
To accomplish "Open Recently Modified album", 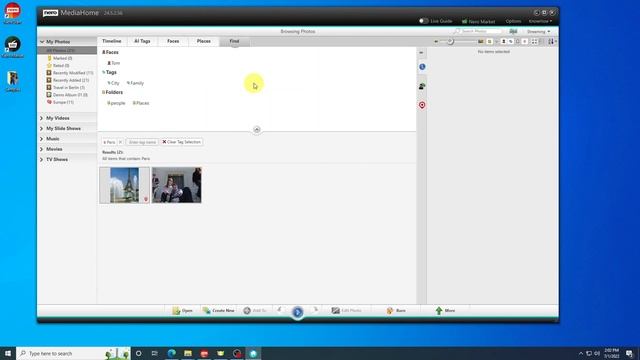I will [73, 73].
